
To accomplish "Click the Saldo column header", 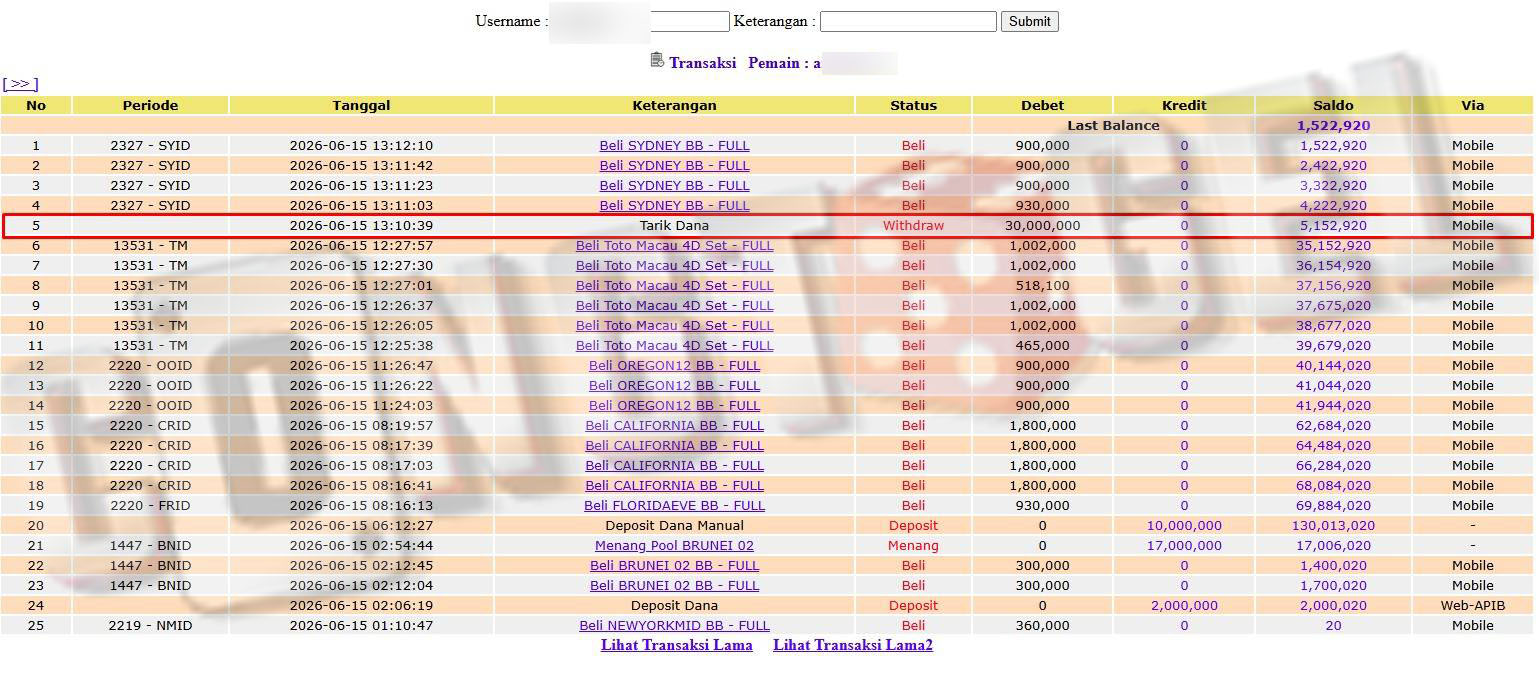I will point(1333,105).
